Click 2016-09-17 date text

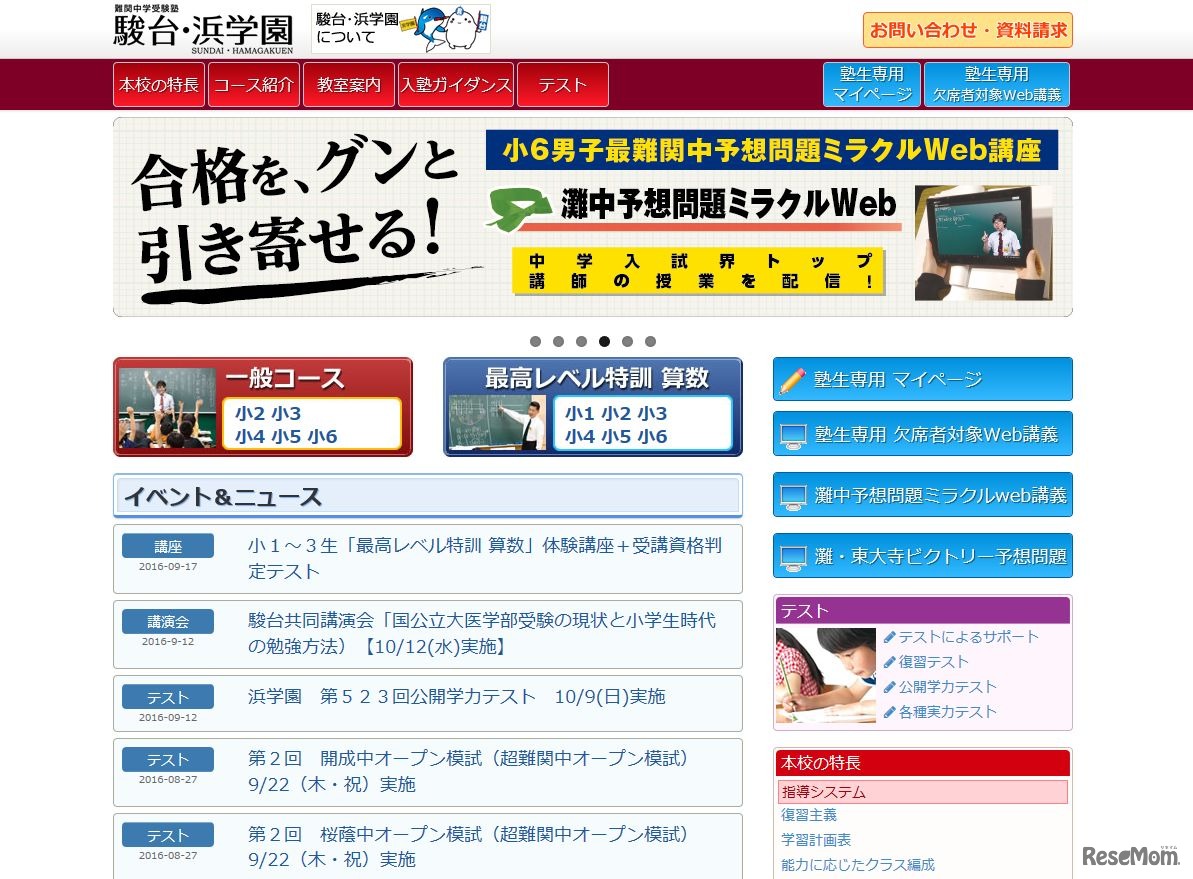click(x=168, y=567)
